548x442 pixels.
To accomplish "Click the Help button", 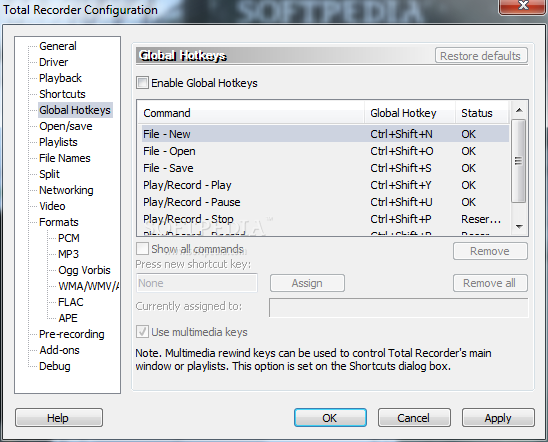I will pyautogui.click(x=59, y=418).
